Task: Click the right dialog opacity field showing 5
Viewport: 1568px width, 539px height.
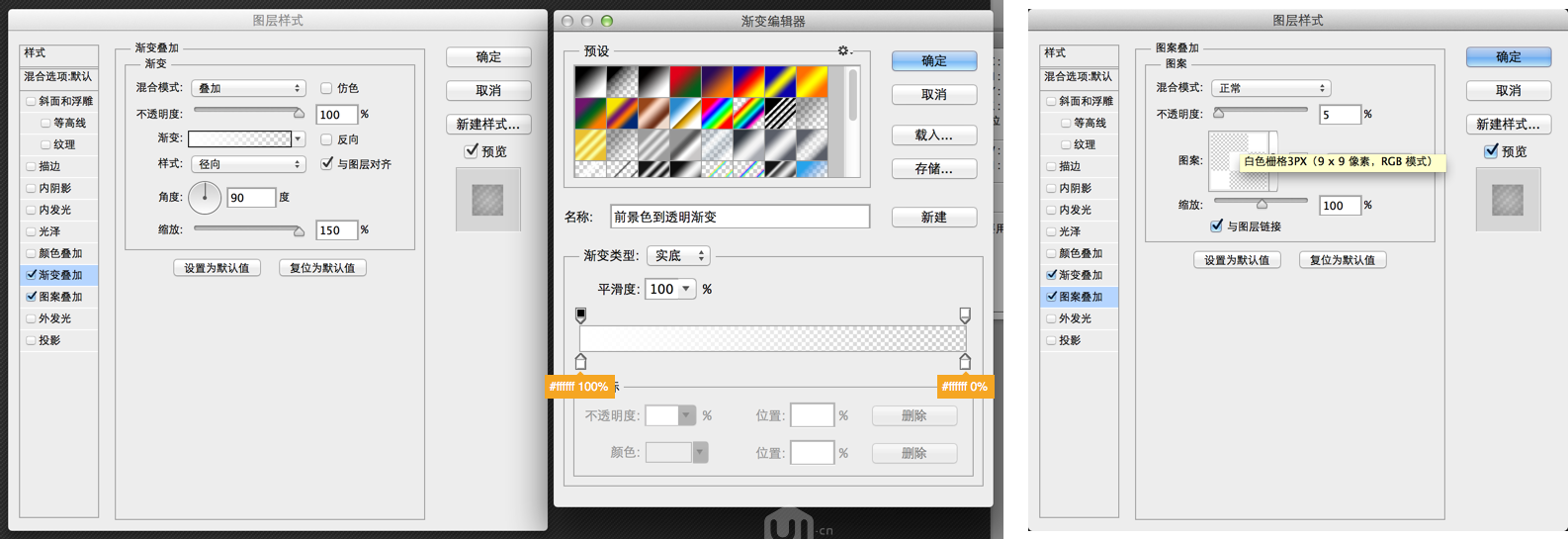Action: point(1340,114)
